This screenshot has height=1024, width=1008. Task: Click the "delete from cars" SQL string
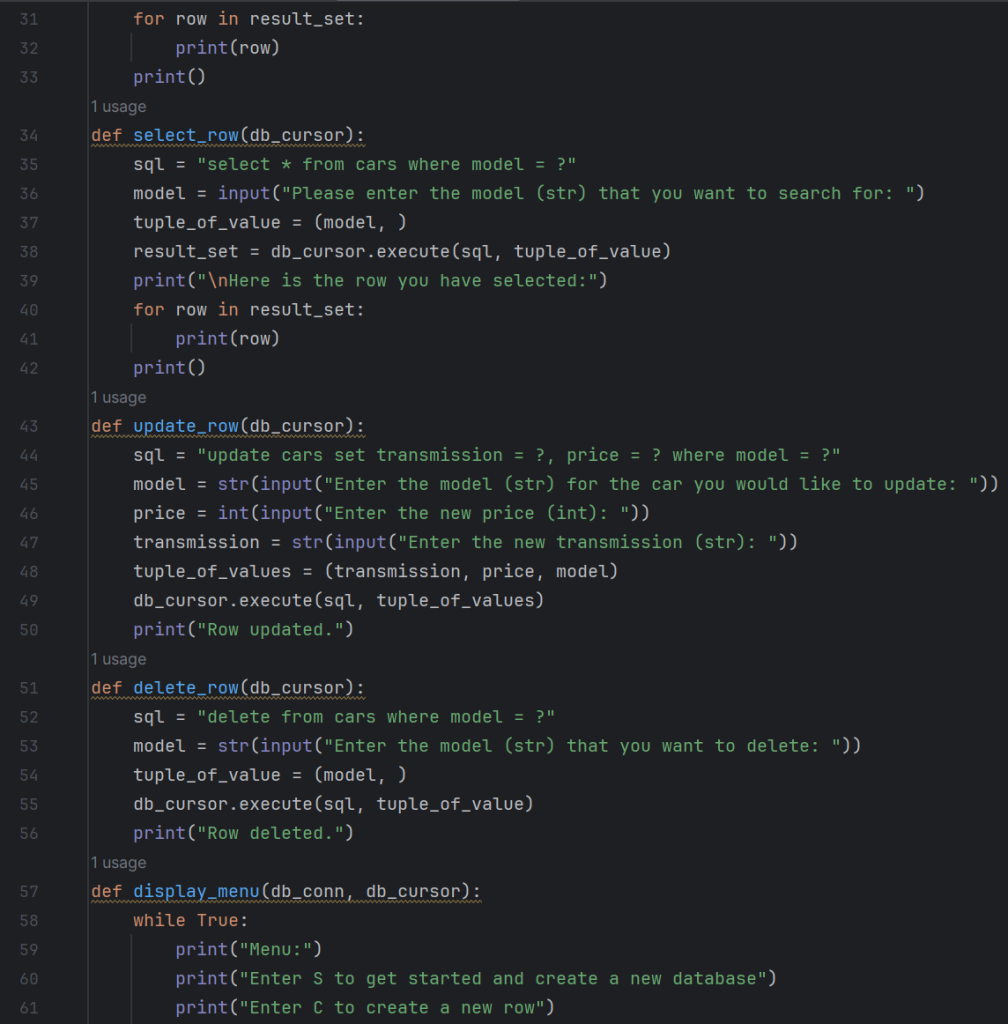pyautogui.click(x=375, y=717)
